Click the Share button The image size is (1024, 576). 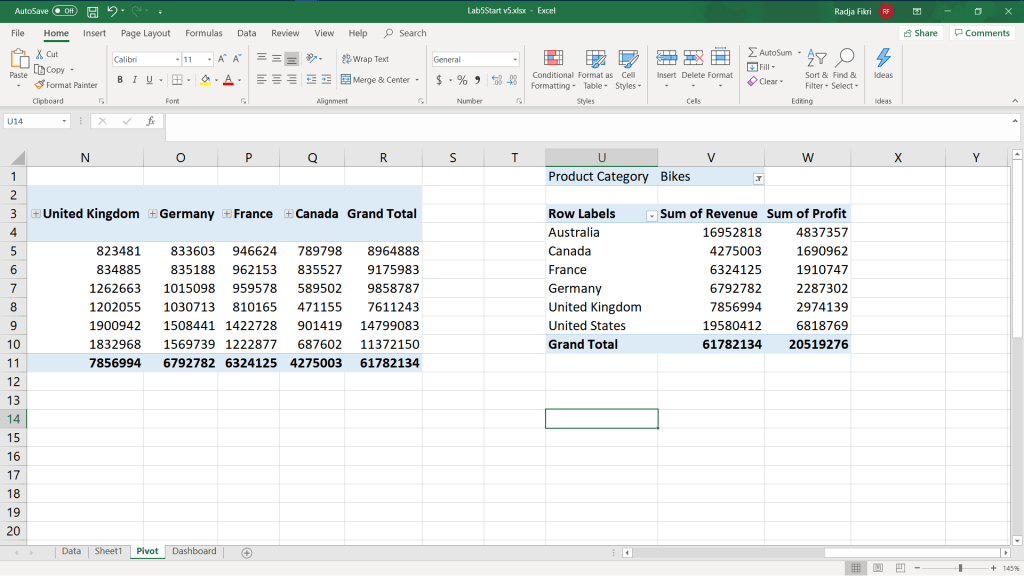tap(920, 33)
